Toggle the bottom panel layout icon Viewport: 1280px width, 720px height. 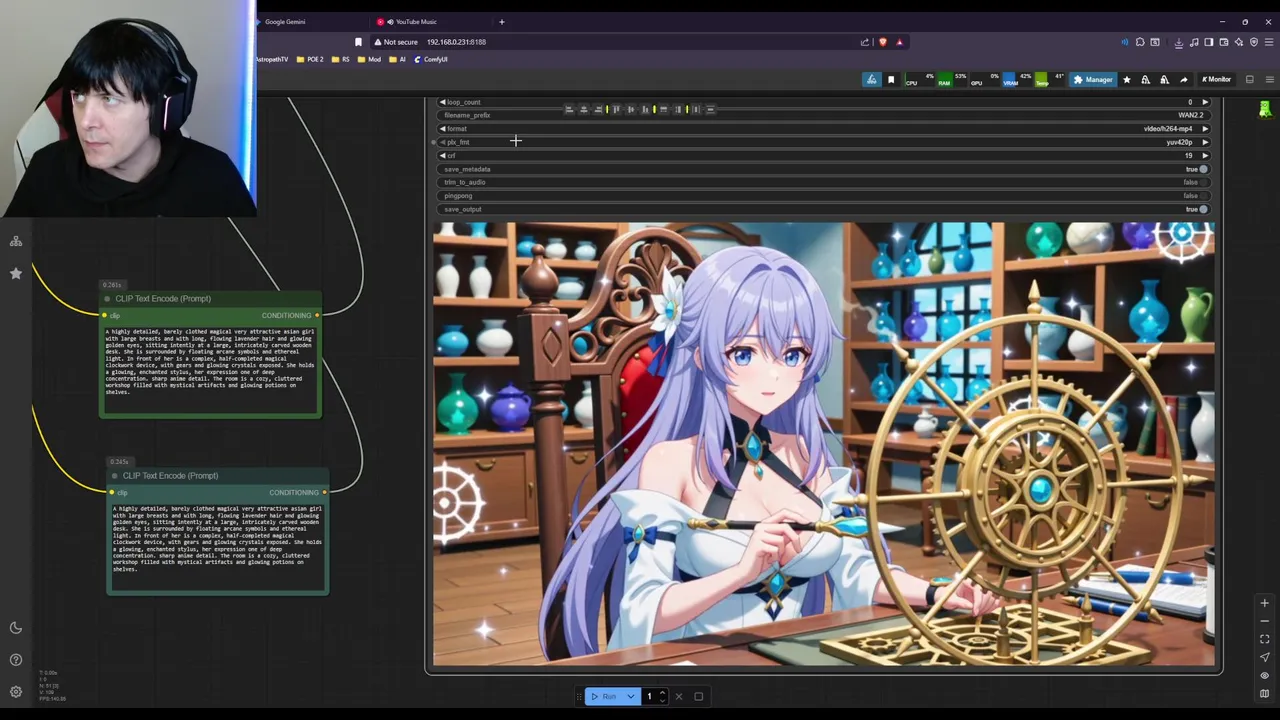click(x=1249, y=80)
